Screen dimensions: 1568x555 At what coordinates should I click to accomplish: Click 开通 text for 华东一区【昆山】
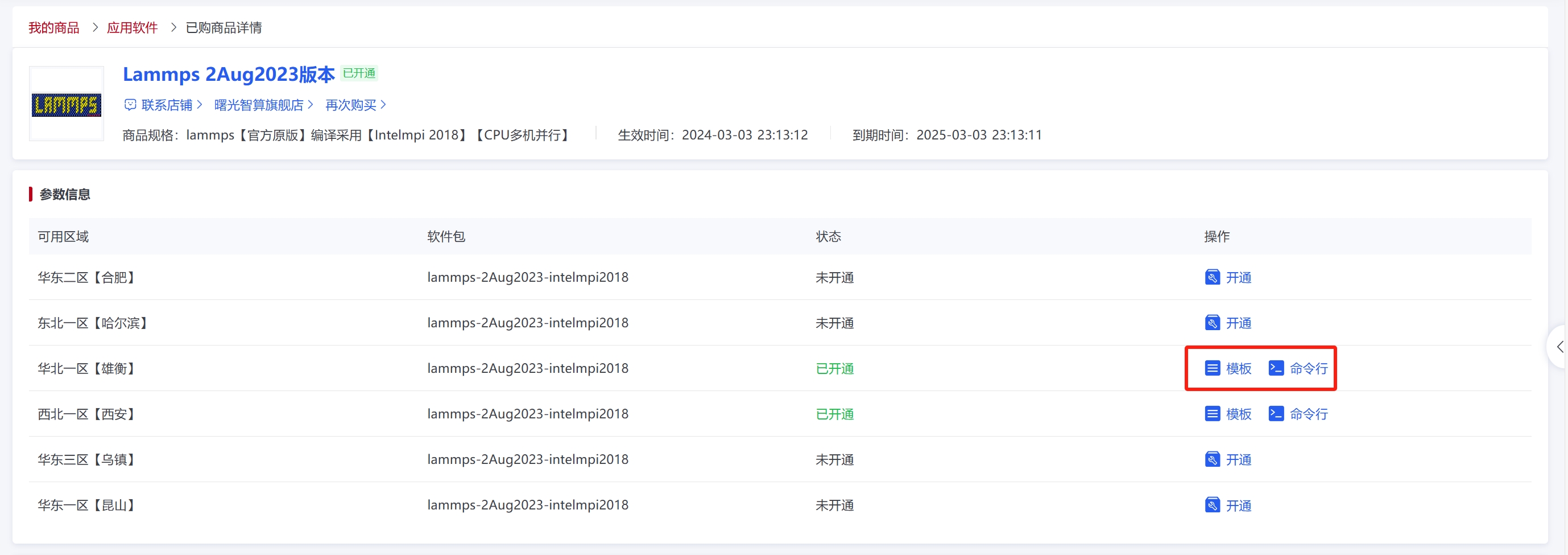1238,505
